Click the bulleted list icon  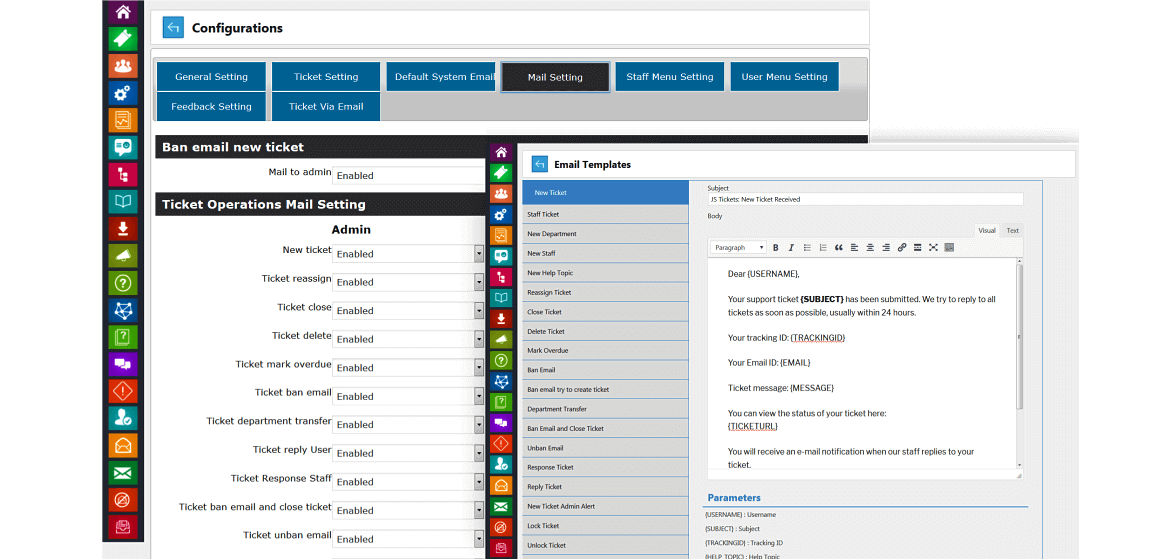tap(807, 247)
